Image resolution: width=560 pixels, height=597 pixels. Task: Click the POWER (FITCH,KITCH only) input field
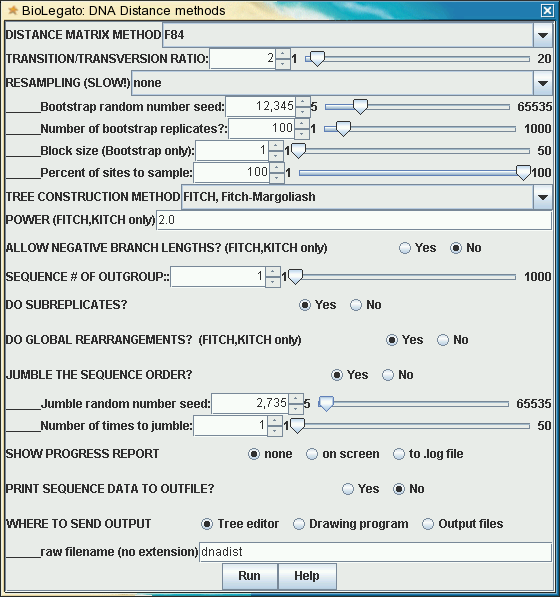(x=354, y=220)
